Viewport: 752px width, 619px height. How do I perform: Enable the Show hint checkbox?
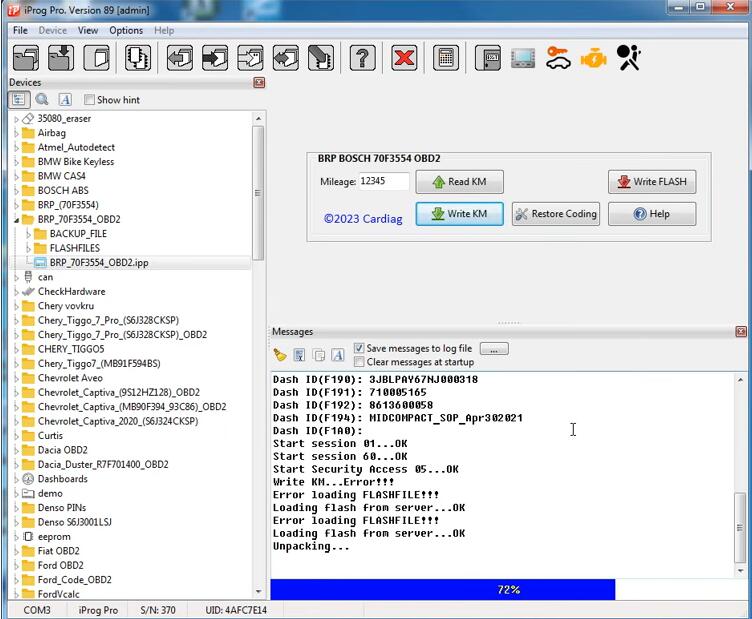click(x=89, y=100)
